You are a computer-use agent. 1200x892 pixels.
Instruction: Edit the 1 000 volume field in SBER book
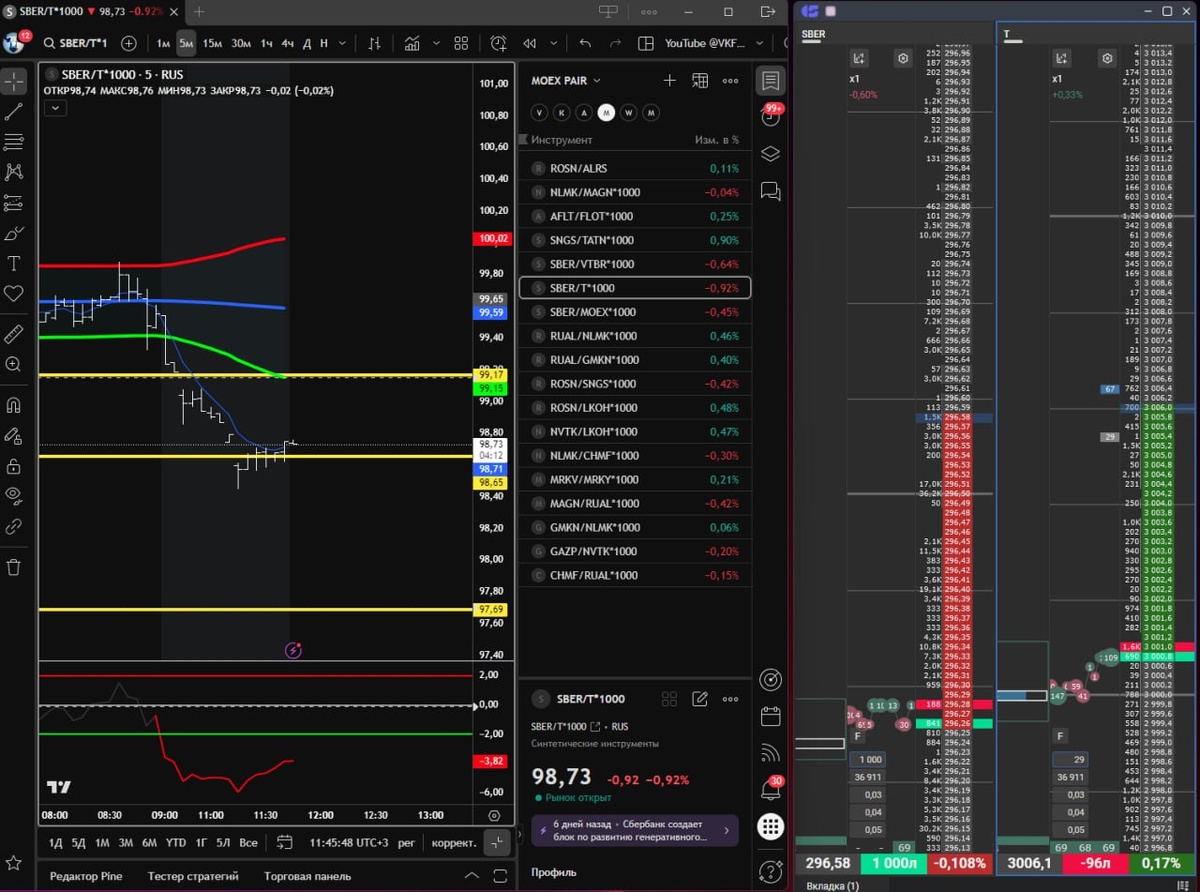pos(869,759)
